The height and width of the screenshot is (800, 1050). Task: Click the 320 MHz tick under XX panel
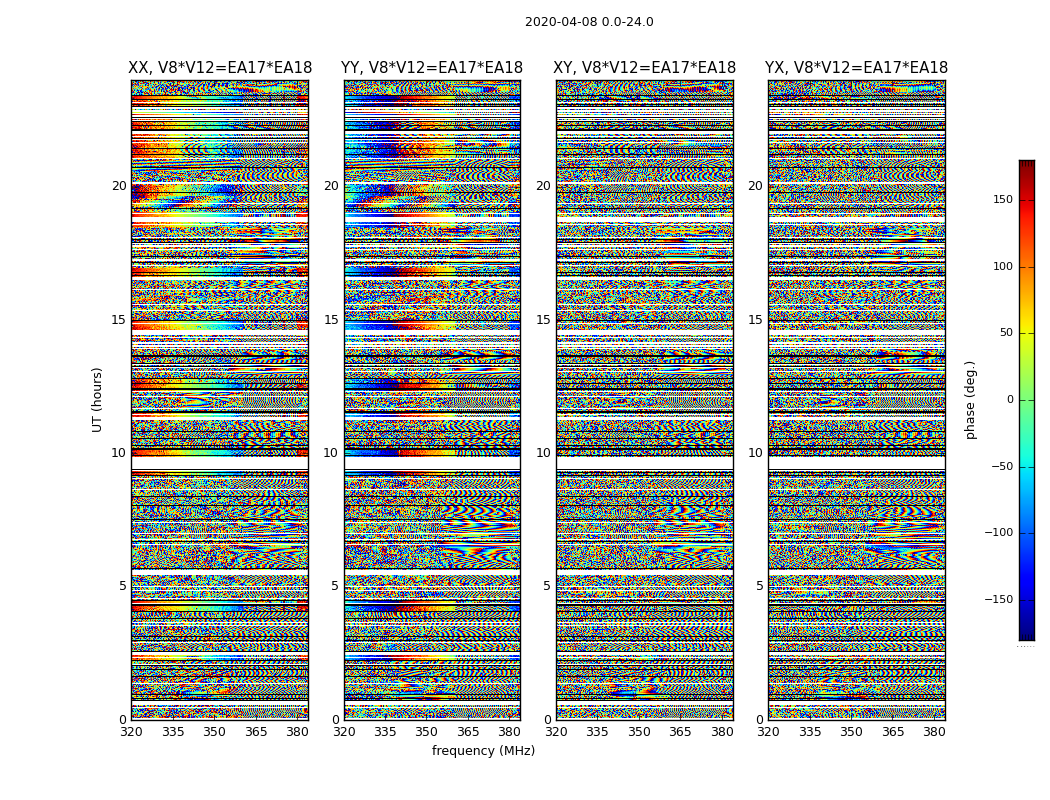point(132,732)
